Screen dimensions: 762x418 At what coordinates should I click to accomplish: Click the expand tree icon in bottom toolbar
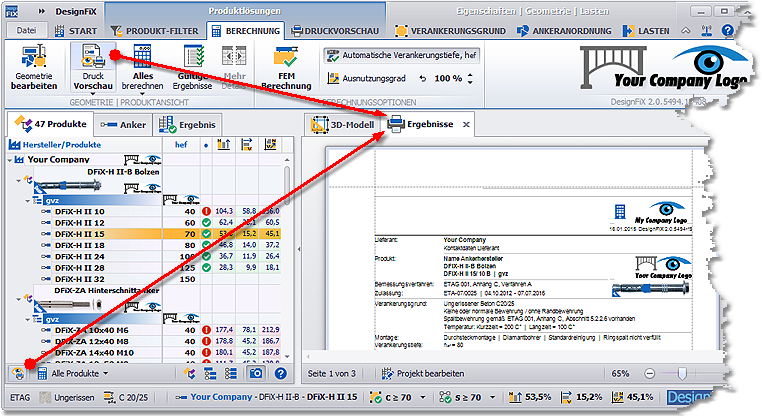[x=210, y=373]
